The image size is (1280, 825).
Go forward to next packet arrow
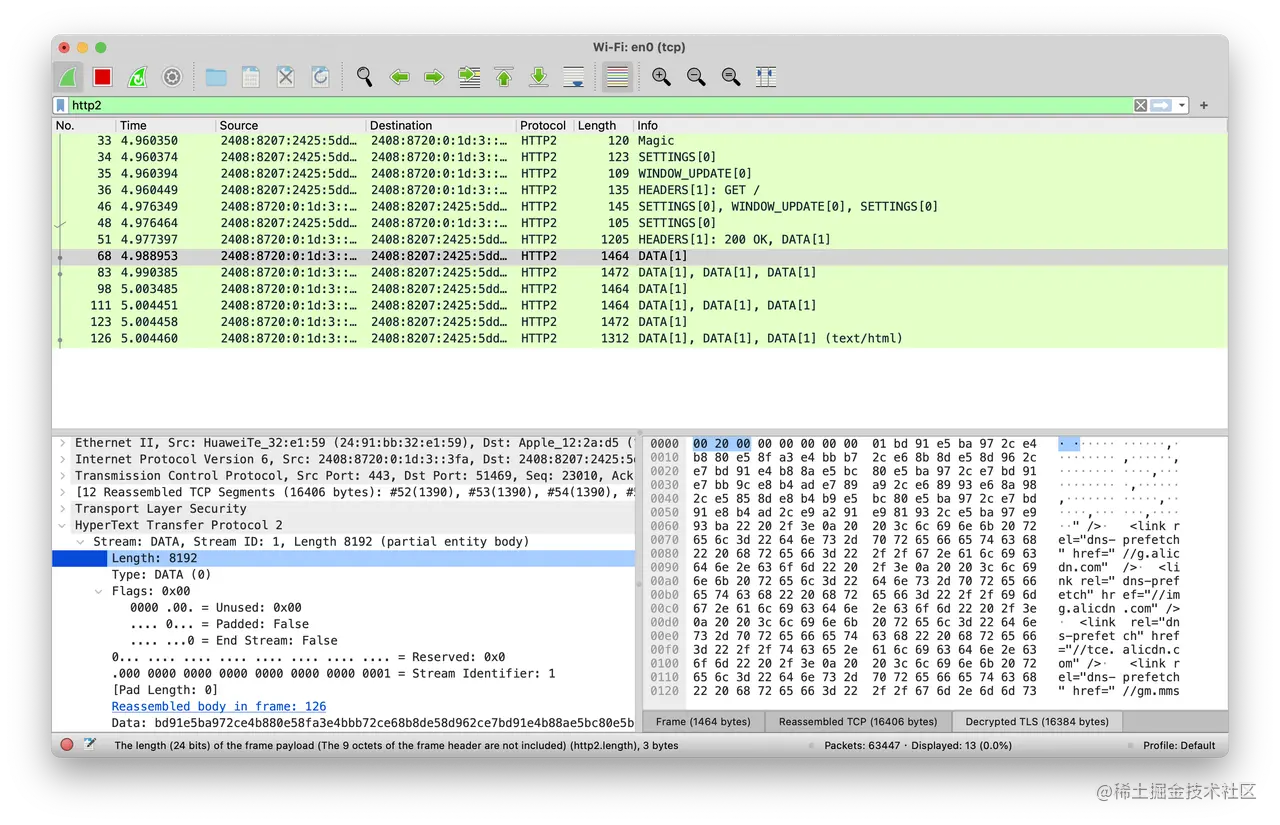(434, 77)
